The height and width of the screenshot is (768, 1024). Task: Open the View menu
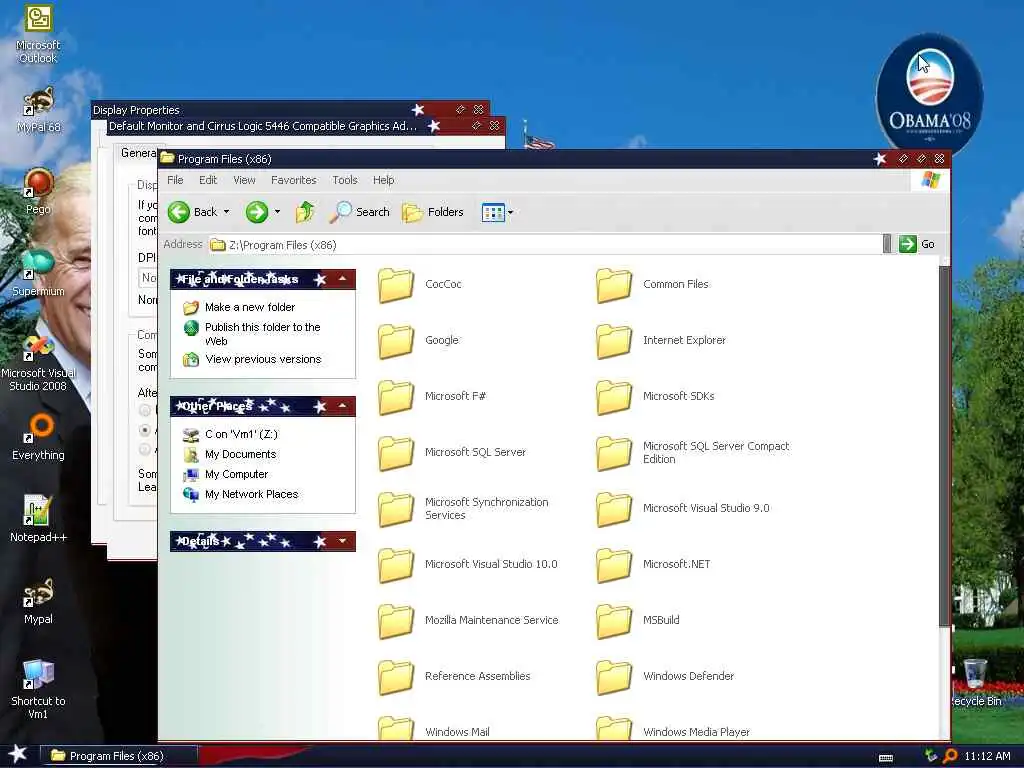(244, 180)
